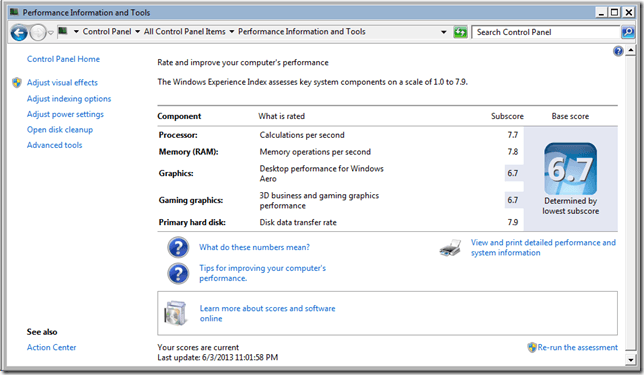Image resolution: width=644 pixels, height=375 pixels.
Task: Expand dropdown arrow before Control Panel breadcrumb
Action: click(x=76, y=32)
